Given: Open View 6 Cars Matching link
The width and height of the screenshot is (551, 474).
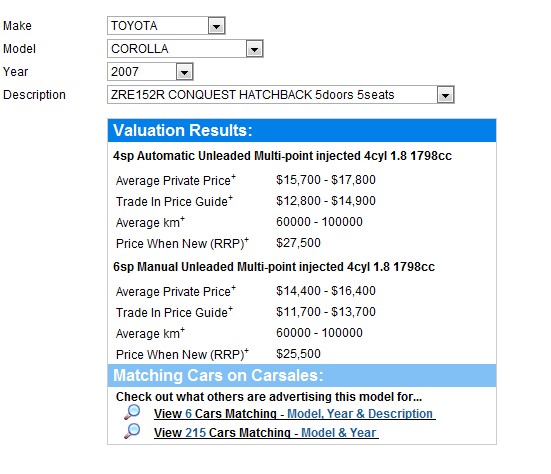Looking at the screenshot, I should click(x=294, y=414).
